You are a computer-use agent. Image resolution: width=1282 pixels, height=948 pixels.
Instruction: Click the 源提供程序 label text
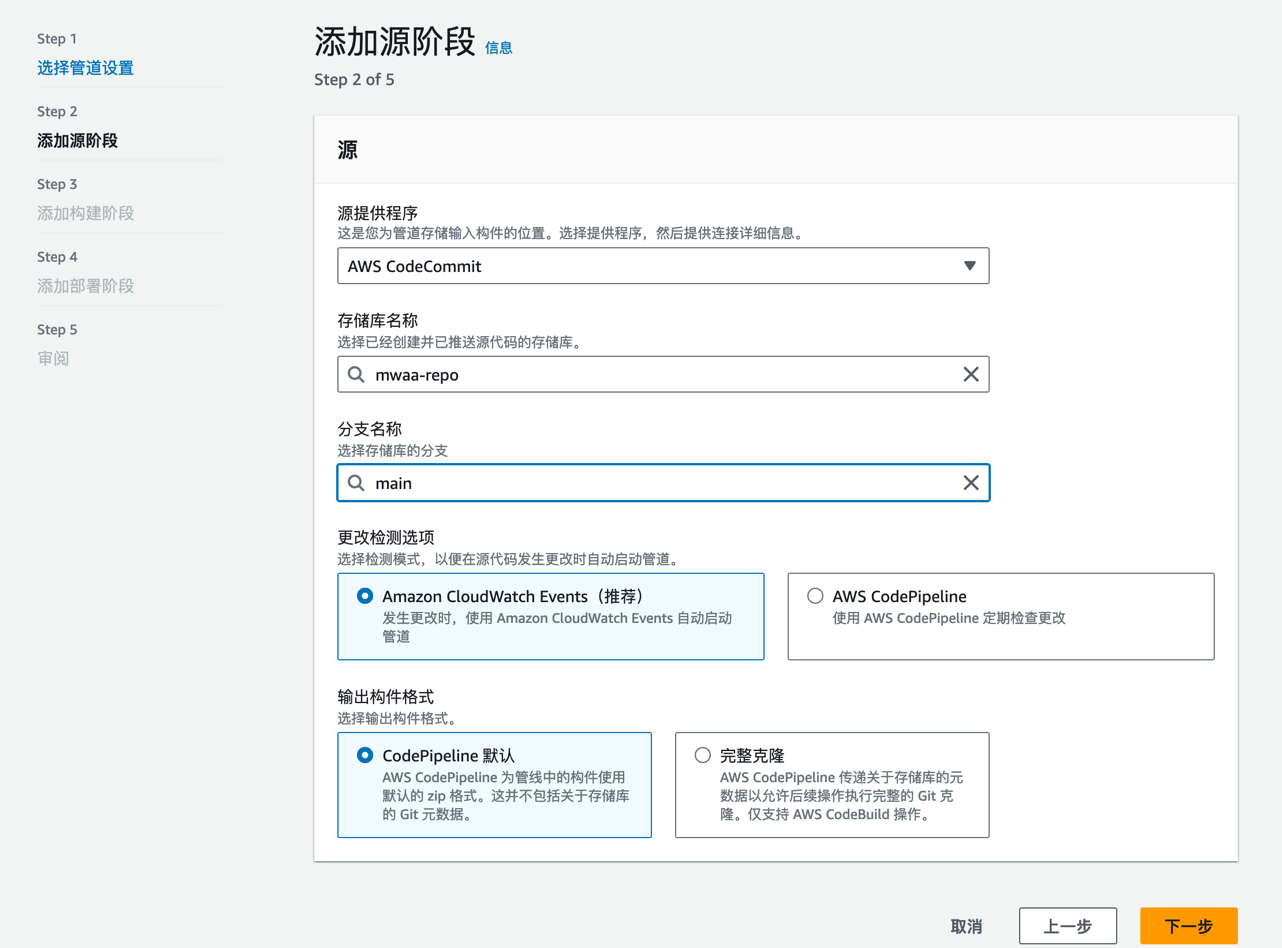[378, 213]
